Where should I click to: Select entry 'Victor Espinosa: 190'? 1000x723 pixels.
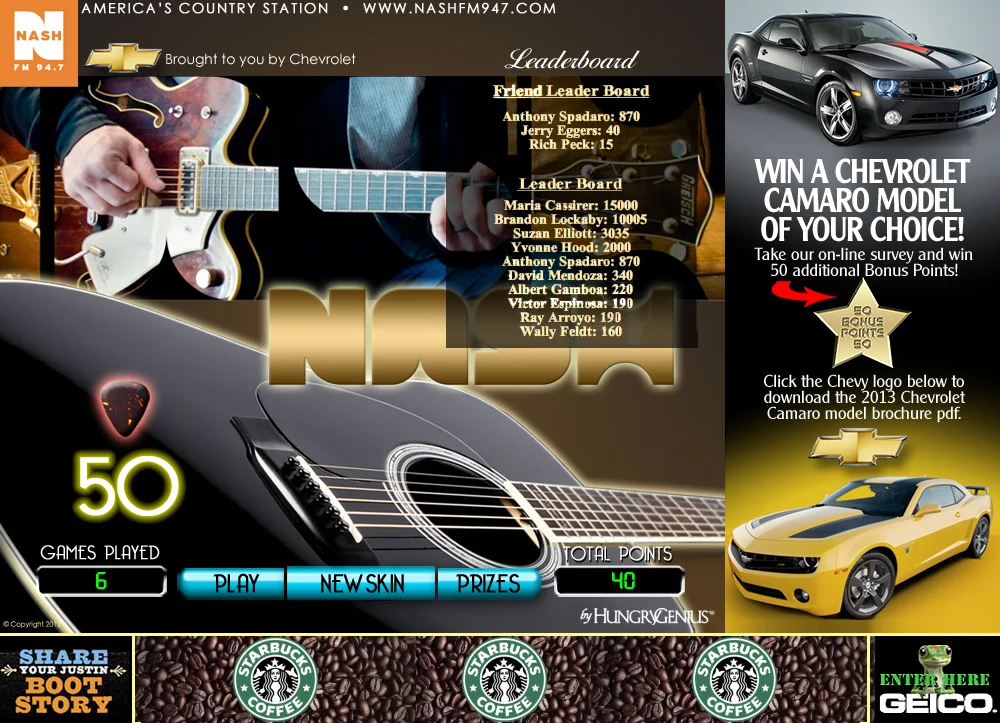point(570,303)
